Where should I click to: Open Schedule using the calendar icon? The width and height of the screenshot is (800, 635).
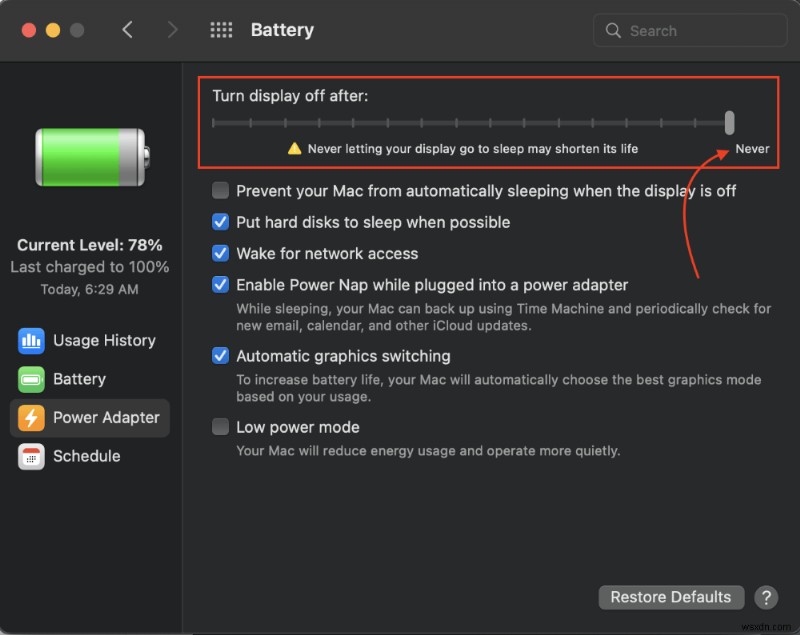point(31,456)
